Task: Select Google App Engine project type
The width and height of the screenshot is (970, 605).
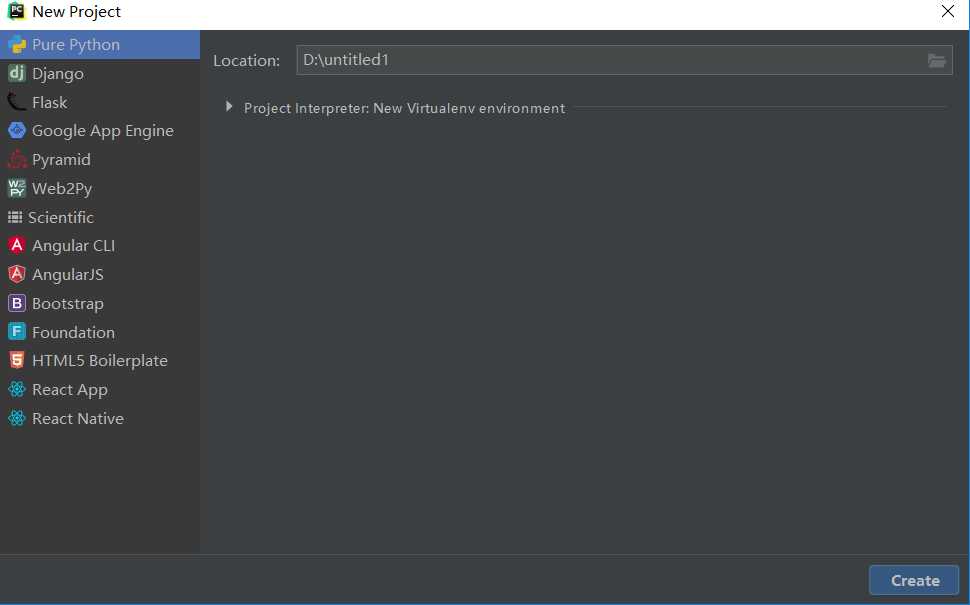Action: pyautogui.click(x=100, y=131)
